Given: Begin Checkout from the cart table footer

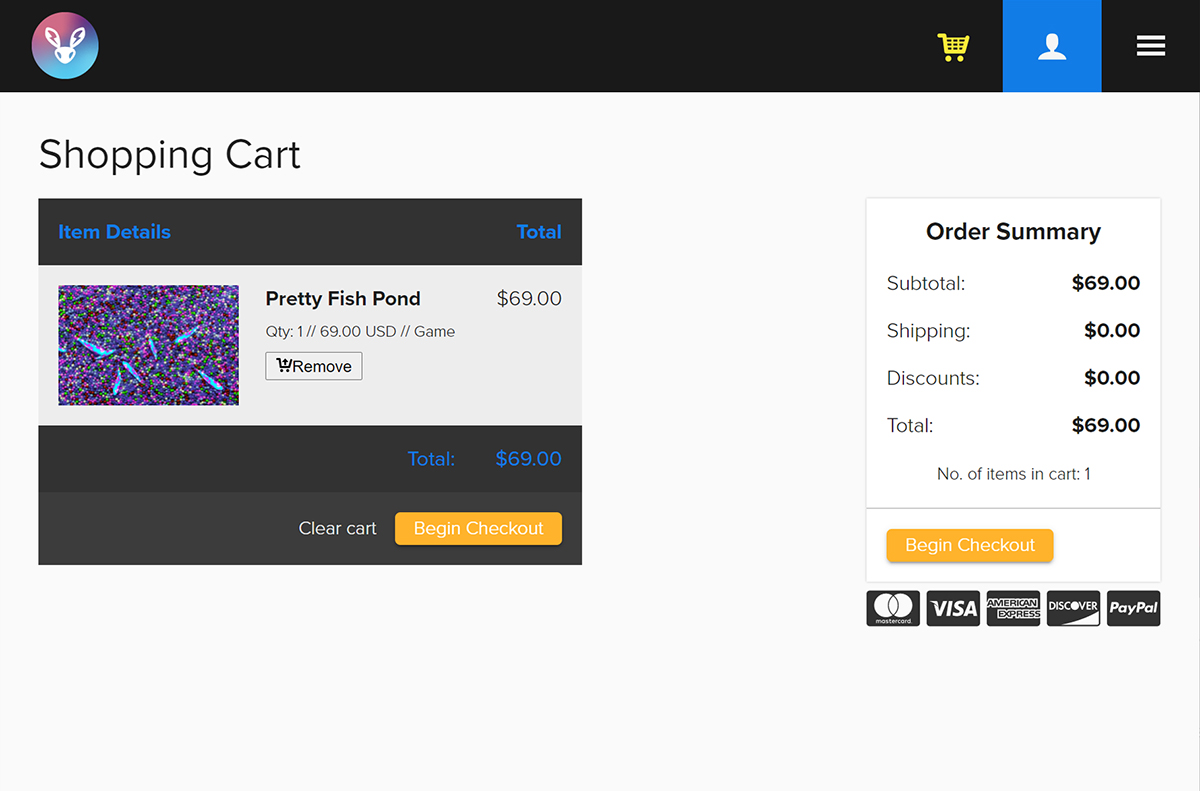Looking at the screenshot, I should coord(478,528).
